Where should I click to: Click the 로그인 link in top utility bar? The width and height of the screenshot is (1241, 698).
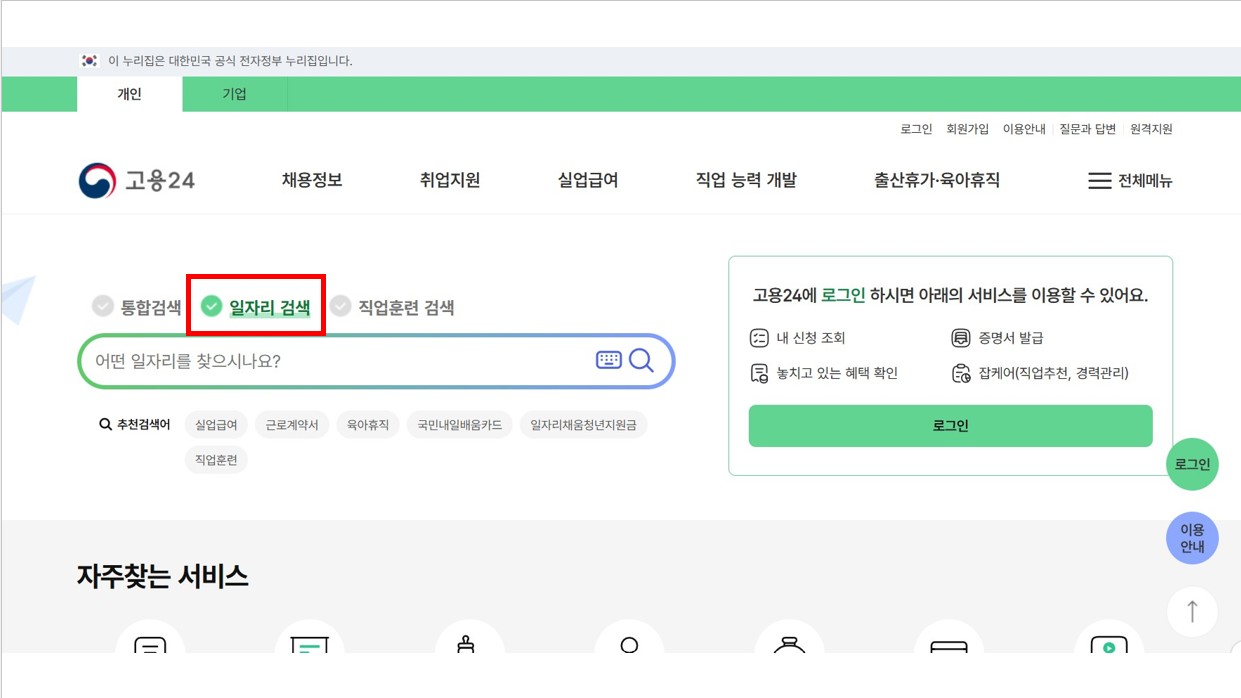[x=916, y=129]
